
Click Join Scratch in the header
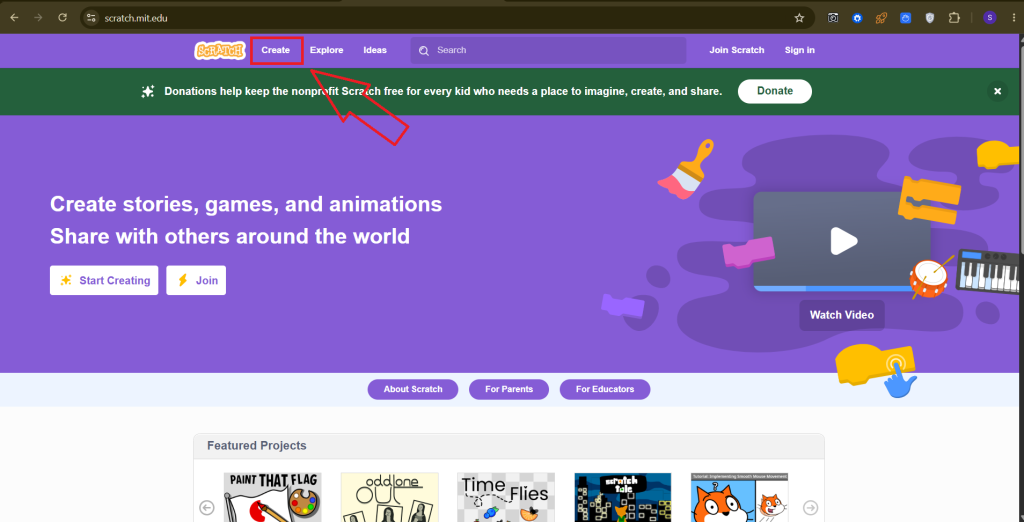pos(737,50)
